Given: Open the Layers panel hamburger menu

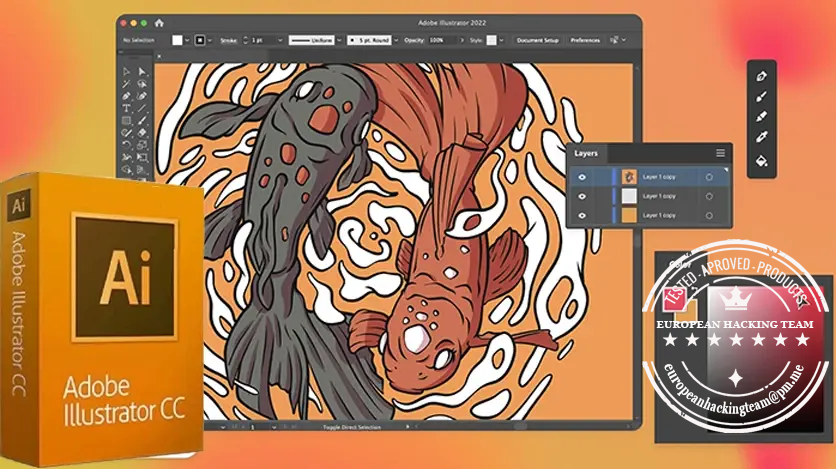Looking at the screenshot, I should tap(720, 153).
